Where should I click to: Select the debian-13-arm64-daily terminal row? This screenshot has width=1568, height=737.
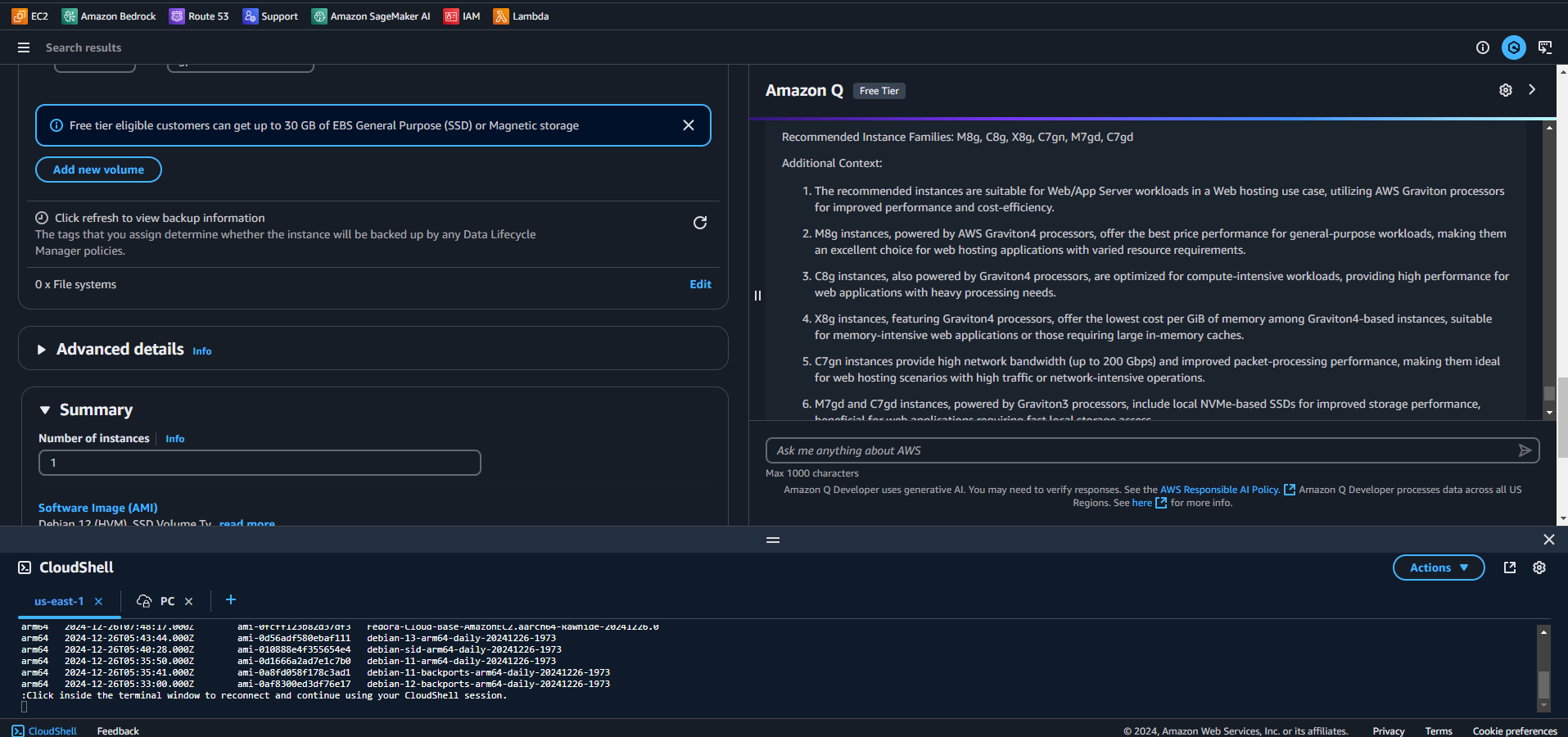(x=288, y=638)
